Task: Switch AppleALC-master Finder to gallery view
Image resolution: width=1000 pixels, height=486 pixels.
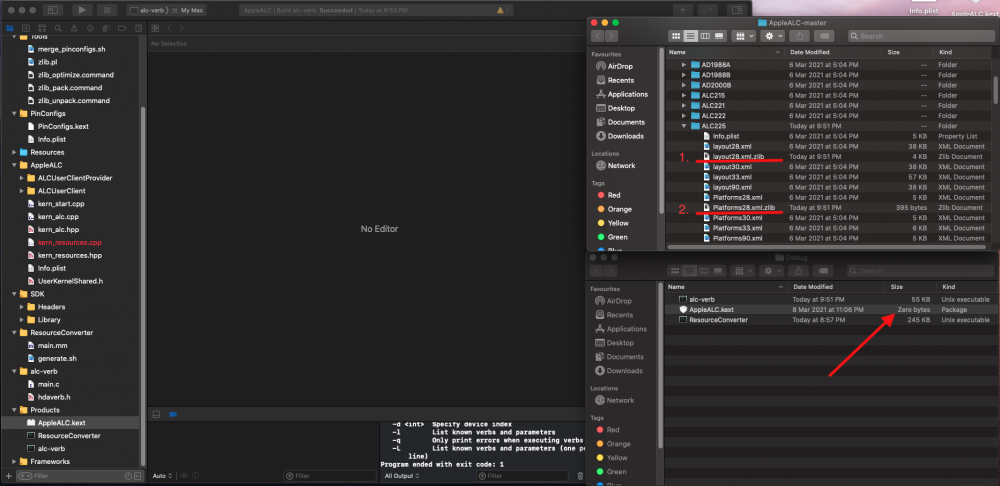Action: tap(719, 36)
